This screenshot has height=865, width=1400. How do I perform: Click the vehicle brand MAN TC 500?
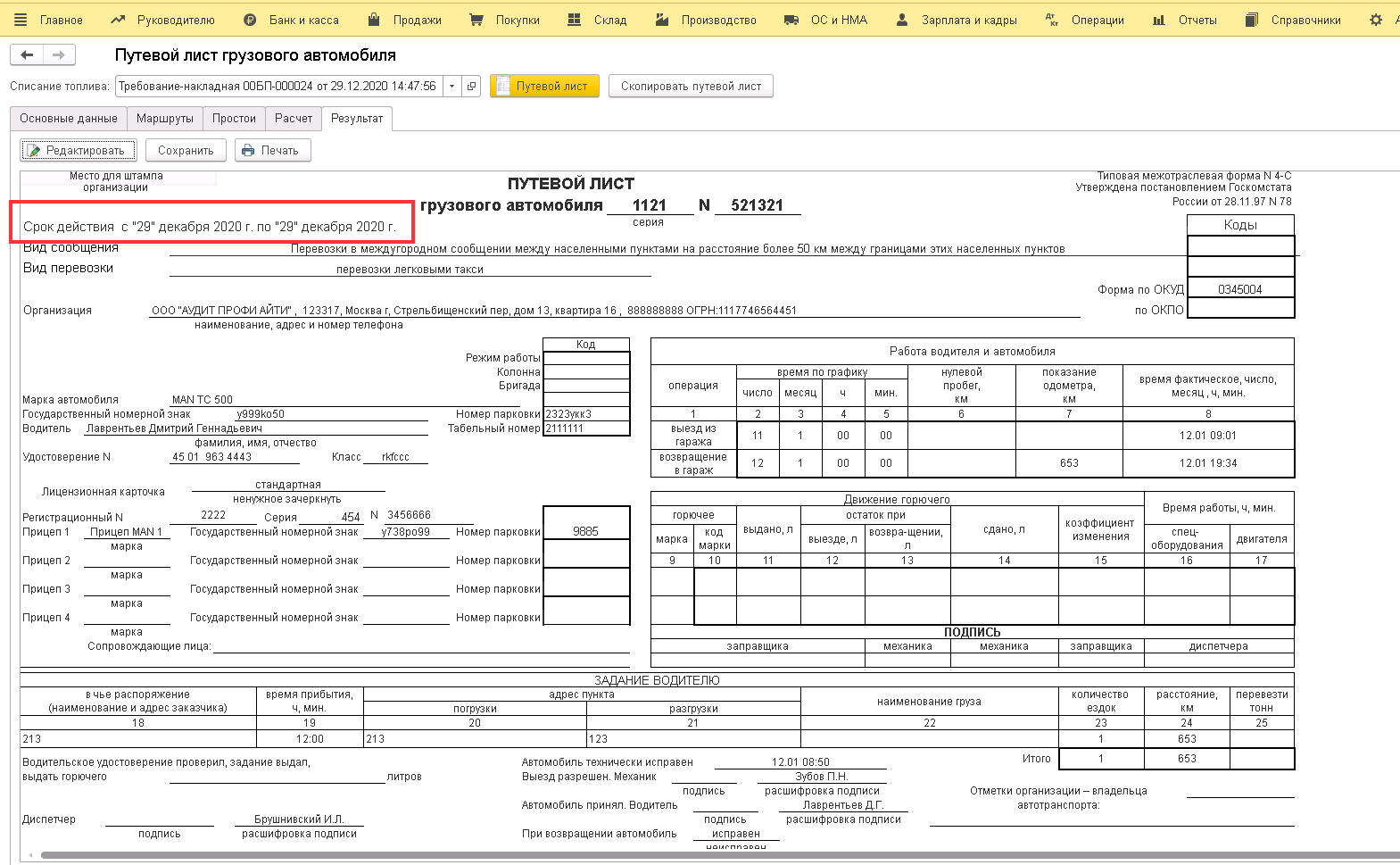[x=203, y=400]
